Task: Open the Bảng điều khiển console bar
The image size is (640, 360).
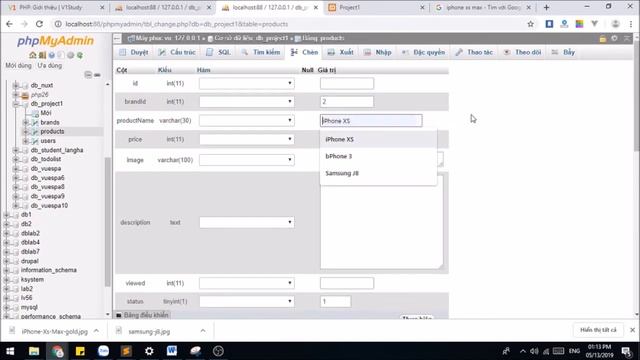Action: (x=142, y=315)
